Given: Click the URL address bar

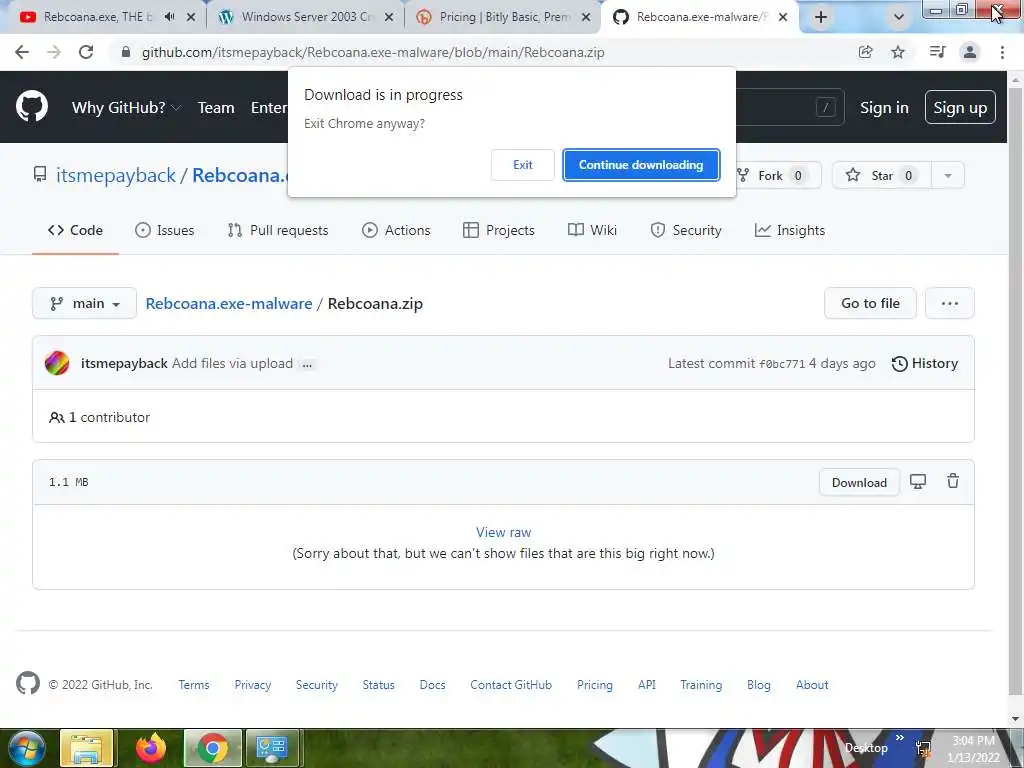Looking at the screenshot, I should 483,52.
